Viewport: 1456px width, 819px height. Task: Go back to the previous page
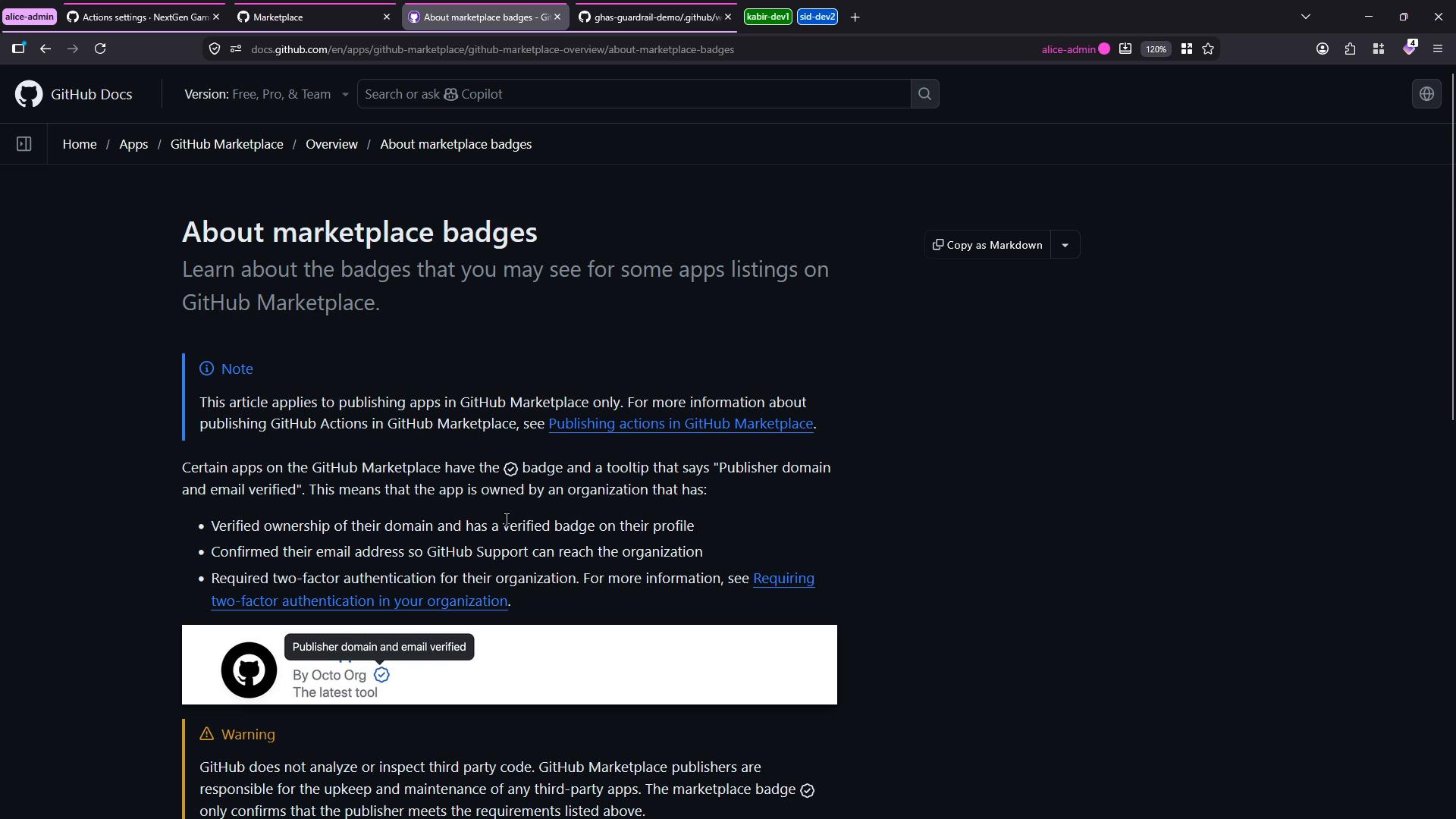click(x=45, y=49)
